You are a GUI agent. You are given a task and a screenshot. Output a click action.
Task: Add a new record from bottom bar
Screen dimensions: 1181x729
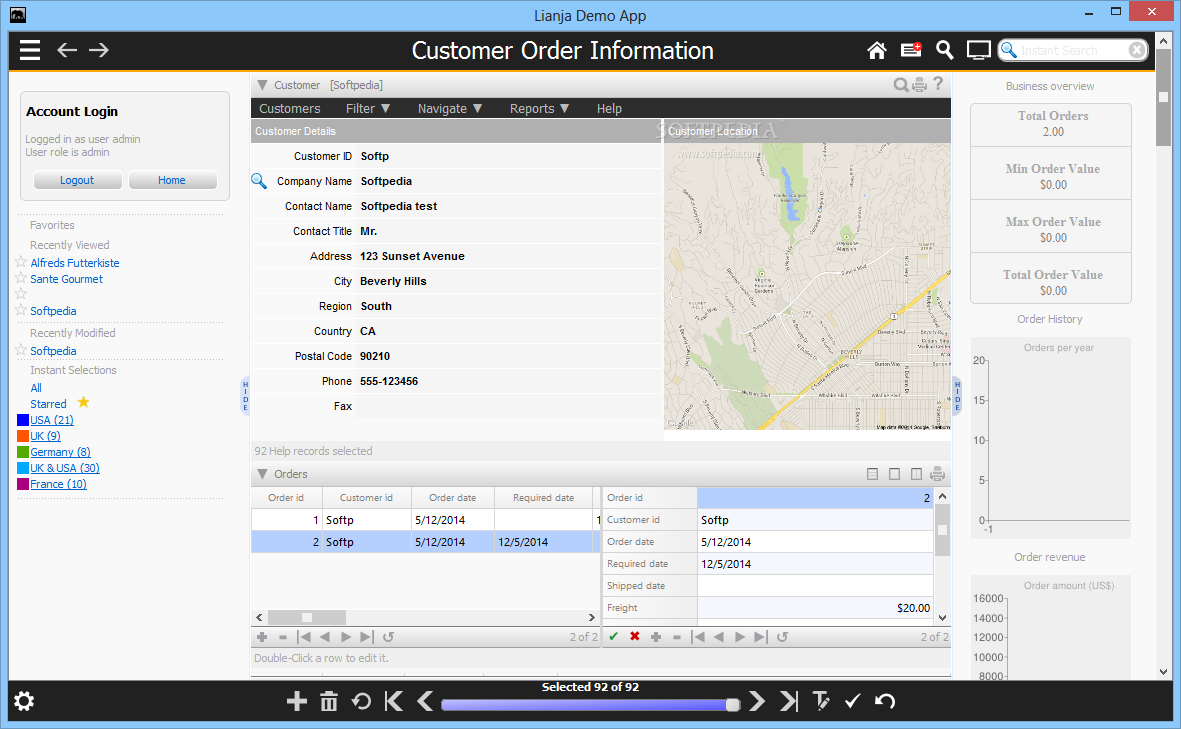coord(297,701)
